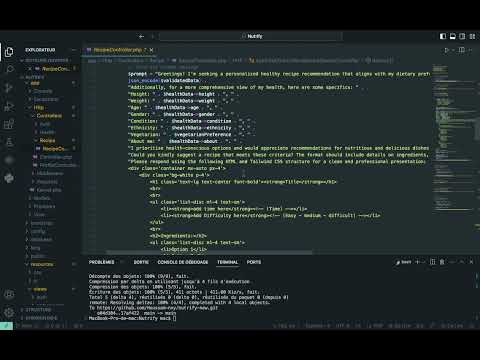Open the Extensions view
Viewport: 480px width, 360px height.
9,124
